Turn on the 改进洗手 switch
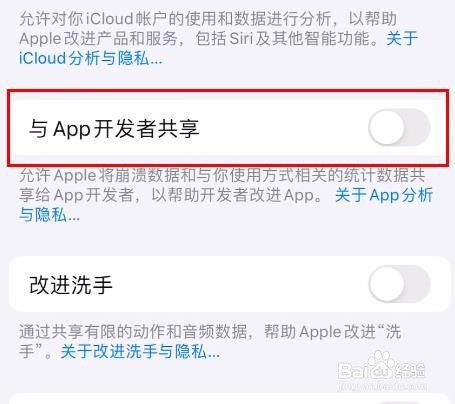455x404 pixels. coord(399,284)
